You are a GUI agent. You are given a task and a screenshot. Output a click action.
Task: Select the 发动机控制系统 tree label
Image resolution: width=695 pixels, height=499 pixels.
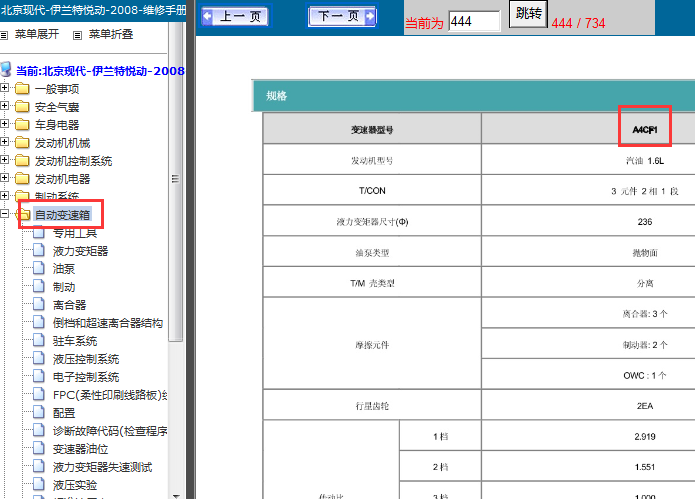74,161
